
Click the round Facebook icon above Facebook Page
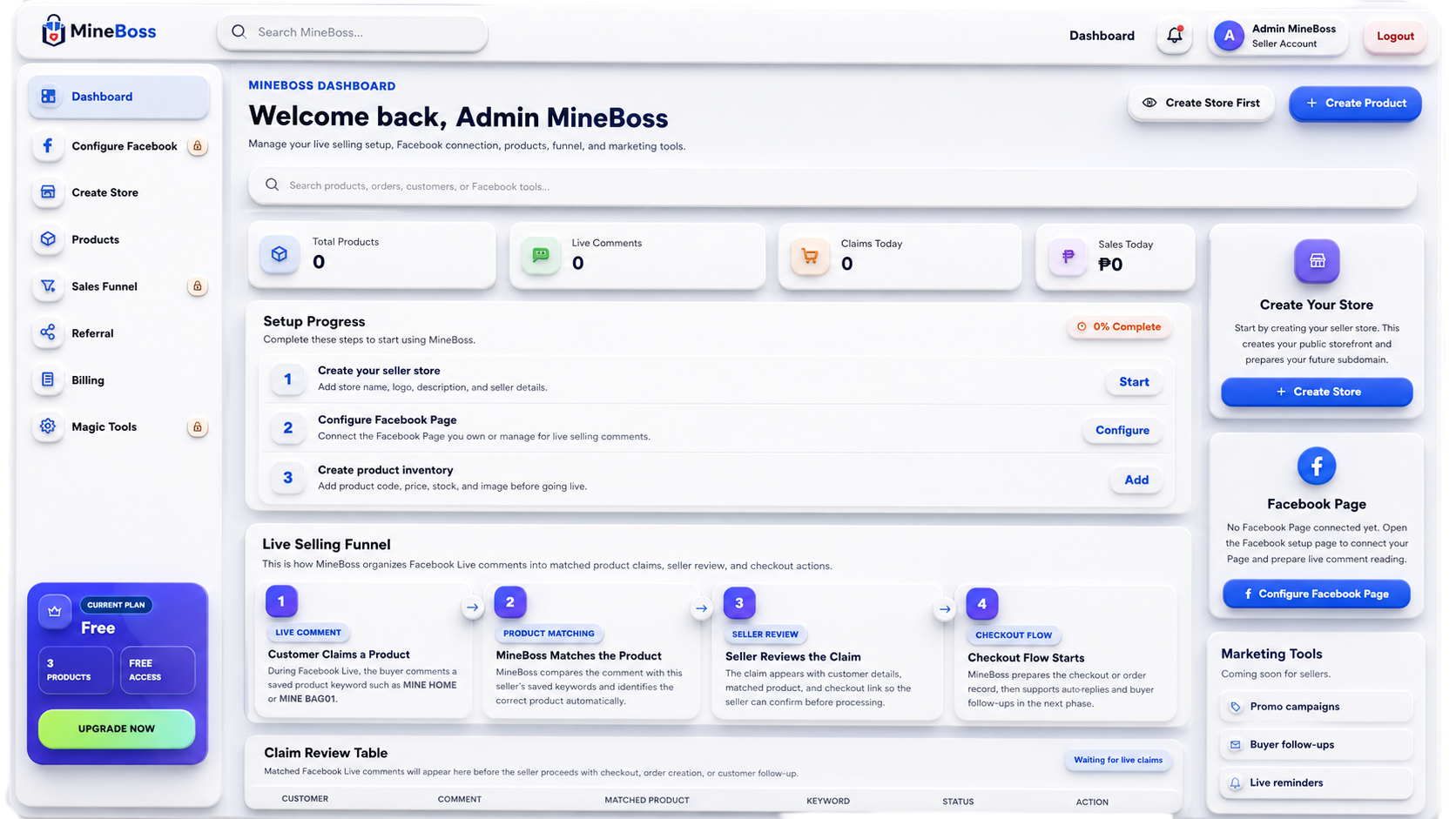(1317, 467)
